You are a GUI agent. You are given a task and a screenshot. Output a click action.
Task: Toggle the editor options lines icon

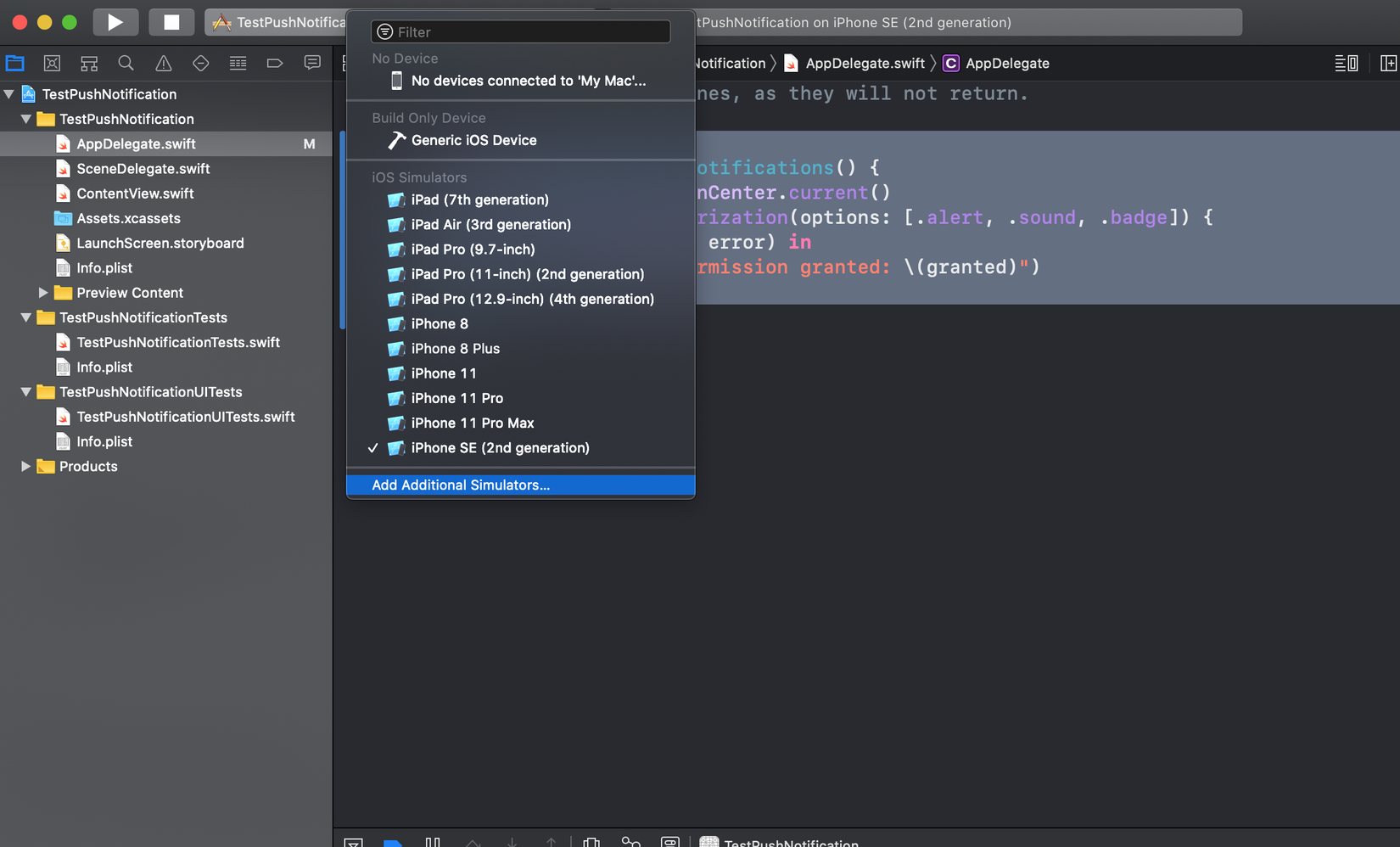click(1346, 63)
